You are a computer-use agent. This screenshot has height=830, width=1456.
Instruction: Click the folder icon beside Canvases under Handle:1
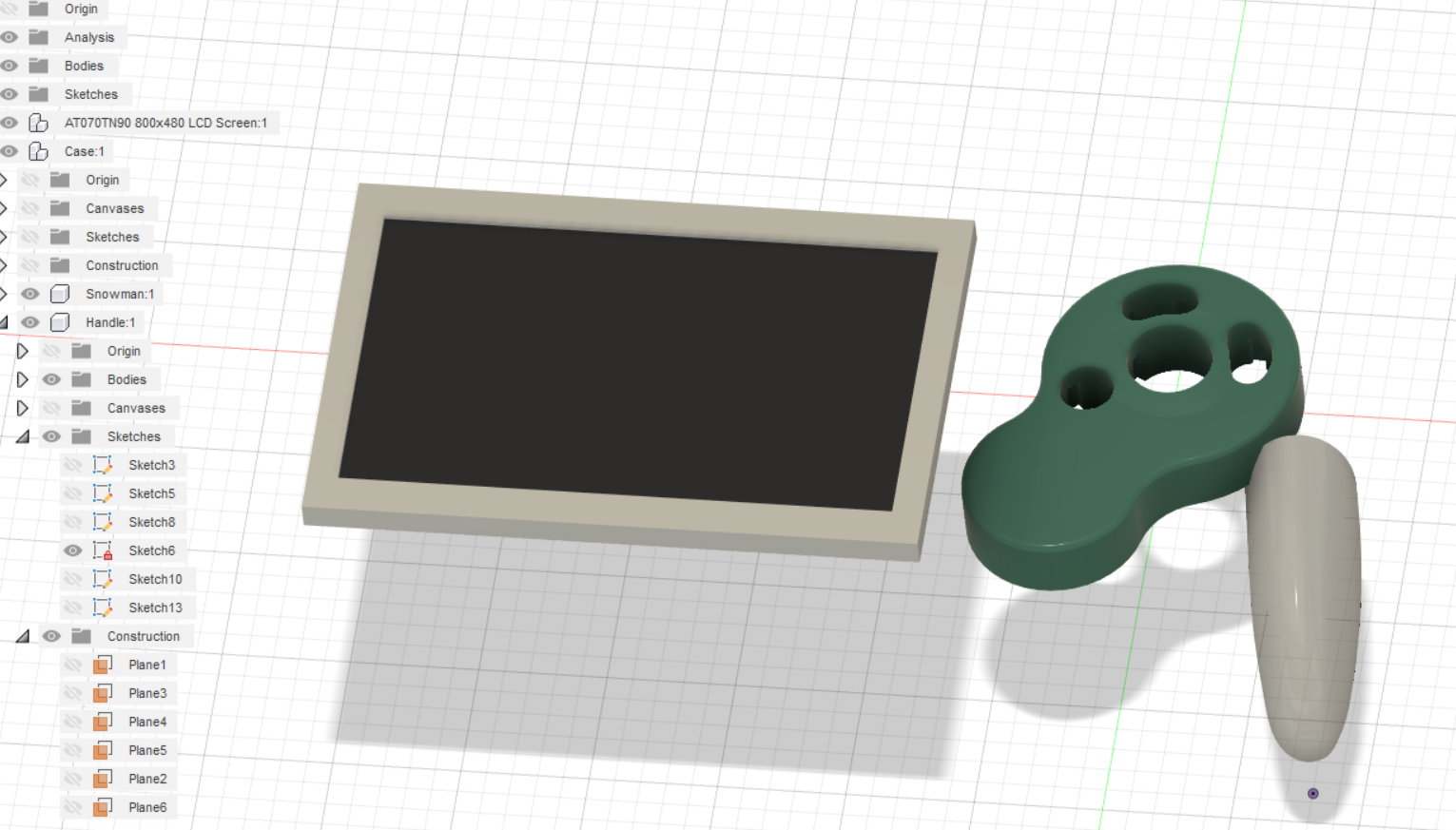click(x=82, y=408)
